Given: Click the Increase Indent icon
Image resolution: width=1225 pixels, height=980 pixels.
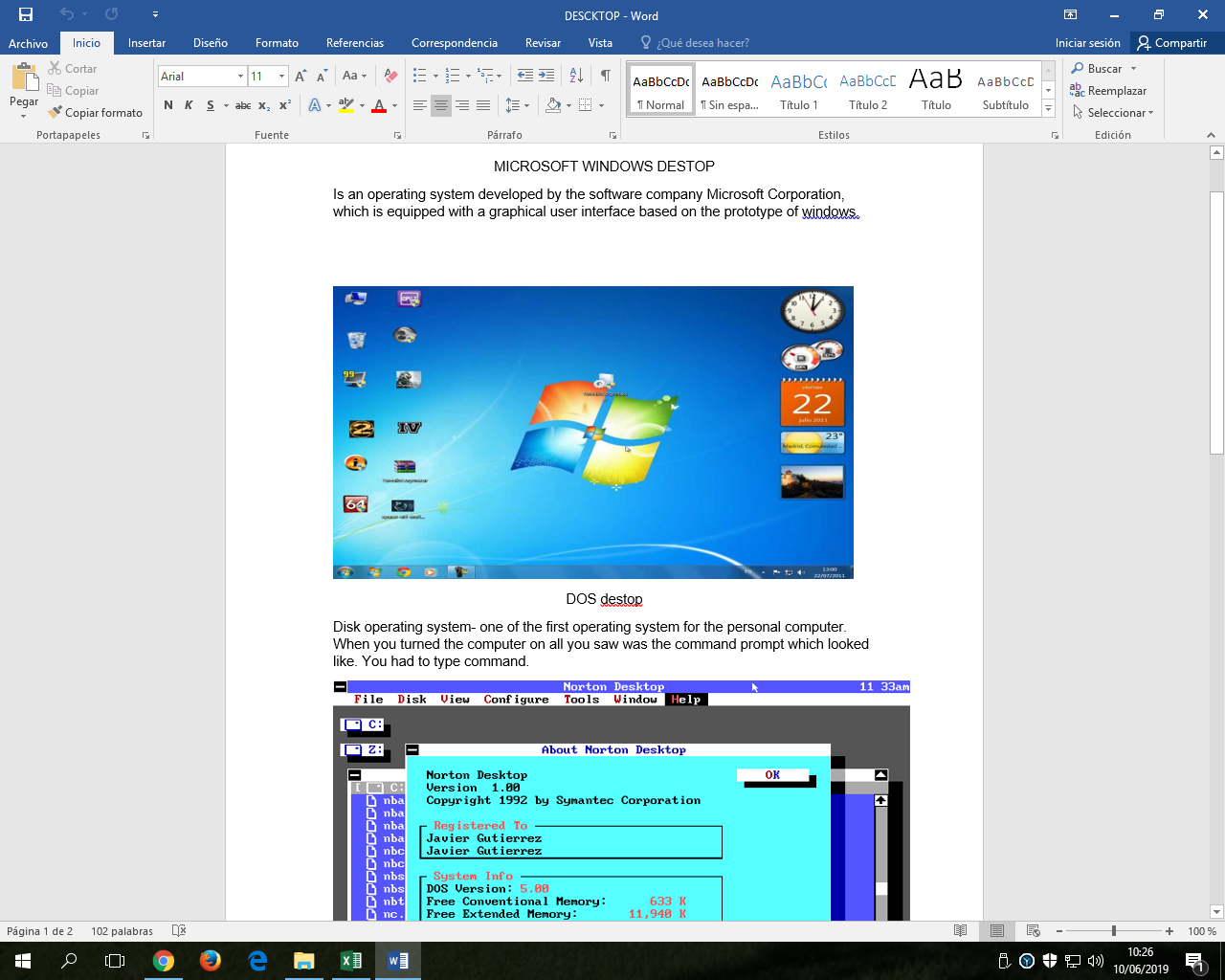Looking at the screenshot, I should (x=546, y=76).
